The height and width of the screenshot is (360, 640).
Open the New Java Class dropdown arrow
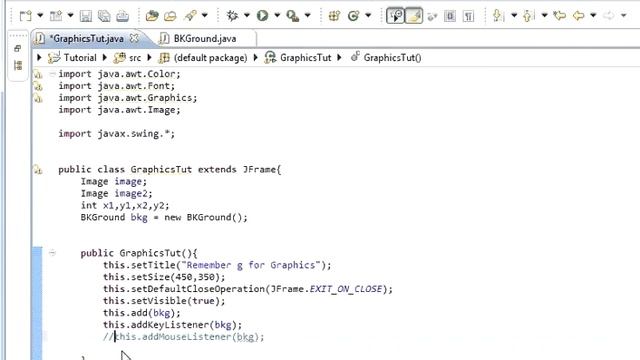[x=368, y=16]
